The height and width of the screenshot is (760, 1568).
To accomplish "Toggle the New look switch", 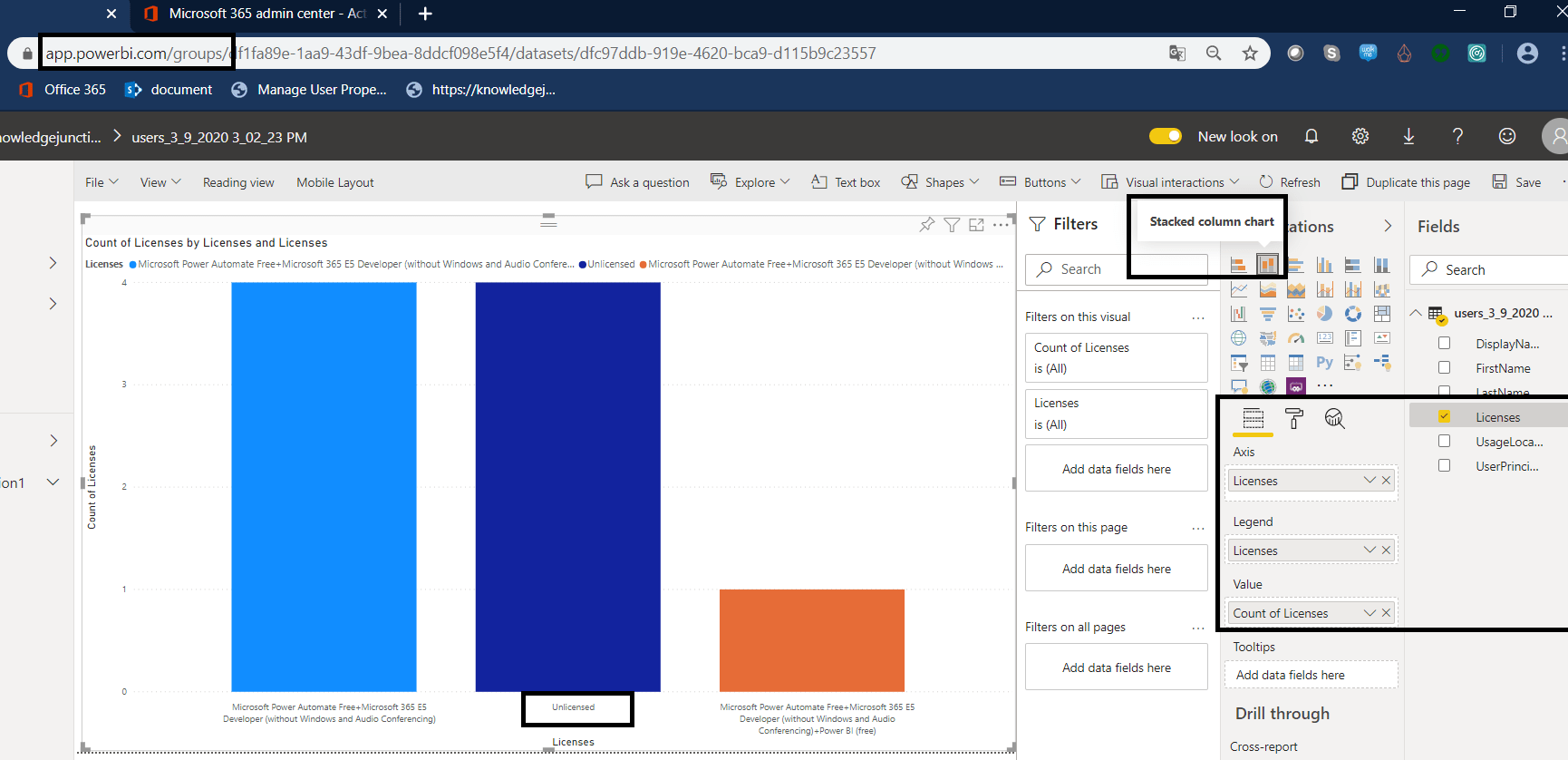I will (1166, 136).
